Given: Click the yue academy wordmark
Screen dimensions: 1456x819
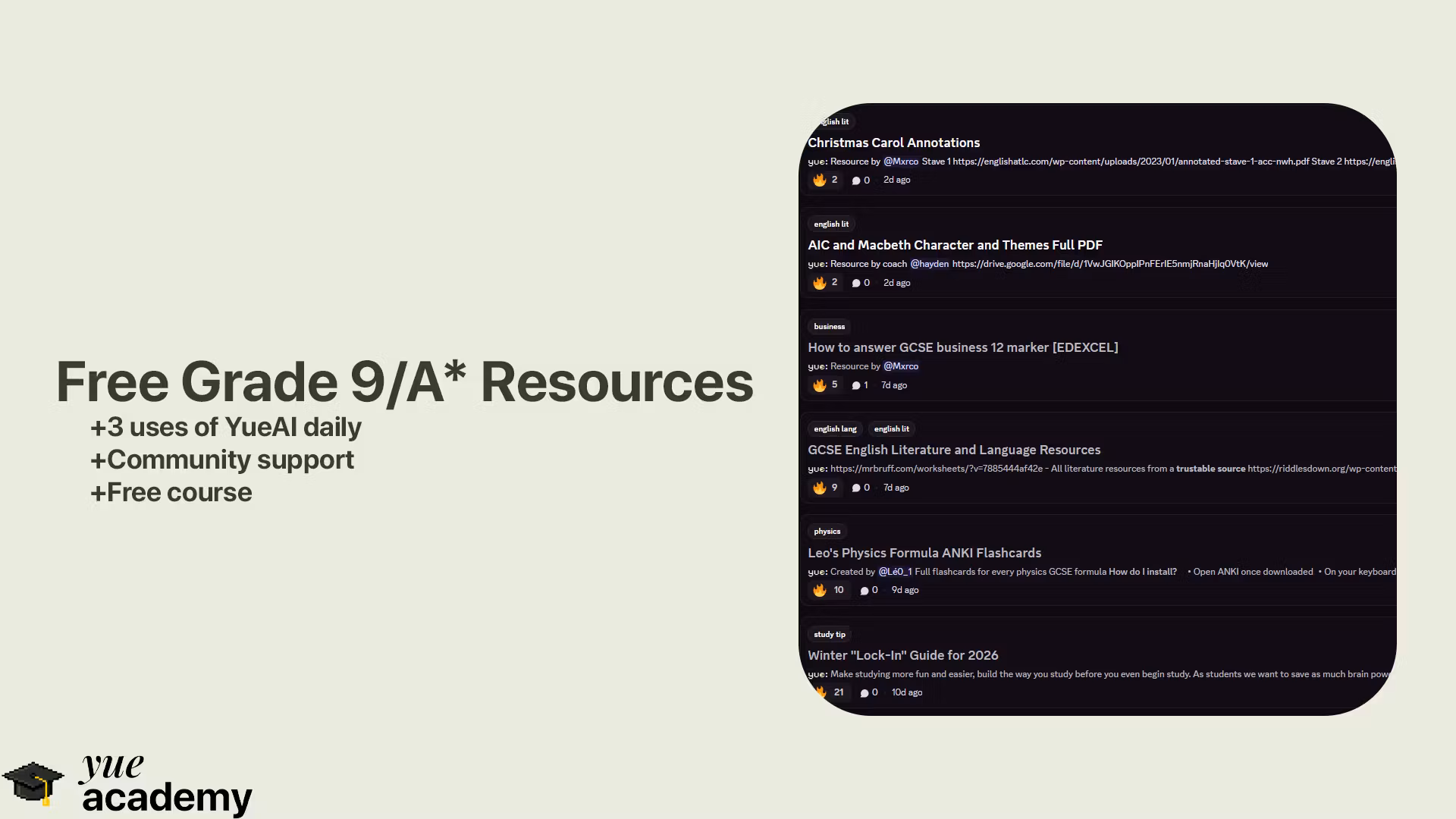Looking at the screenshot, I should coord(167,785).
